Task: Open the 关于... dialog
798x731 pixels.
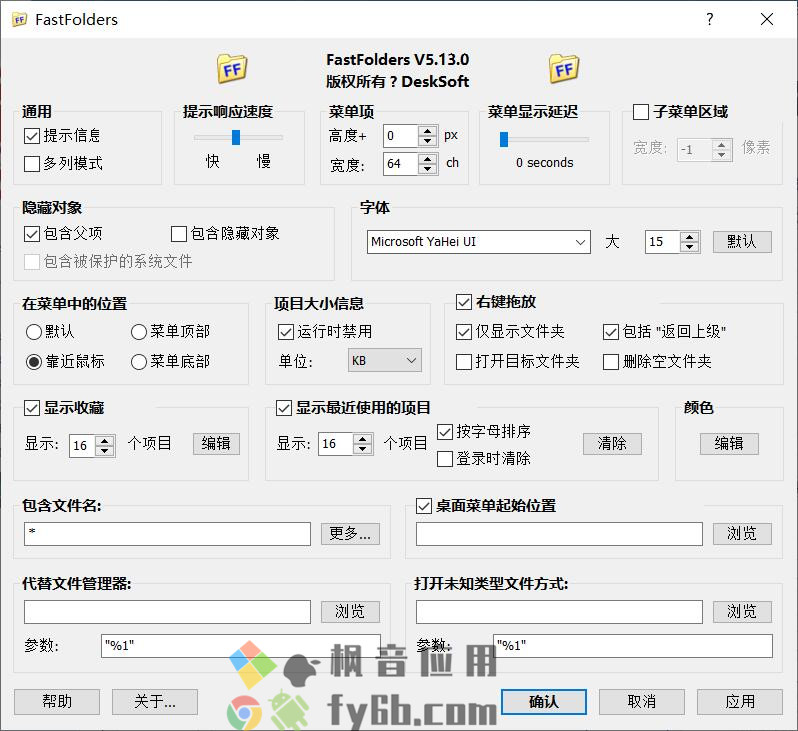Action: [155, 702]
